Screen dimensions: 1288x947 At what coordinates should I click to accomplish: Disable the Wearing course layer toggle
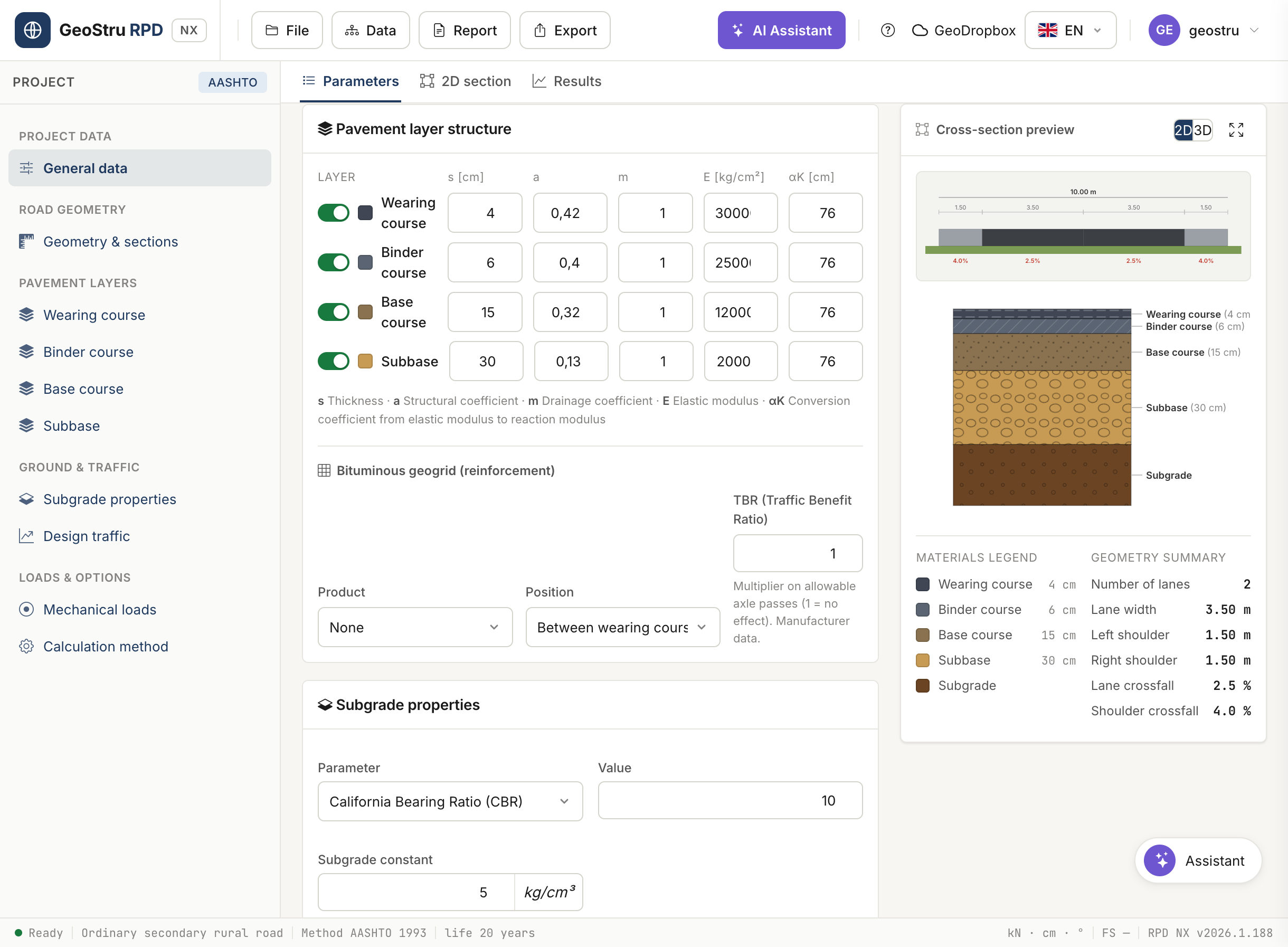(x=334, y=213)
